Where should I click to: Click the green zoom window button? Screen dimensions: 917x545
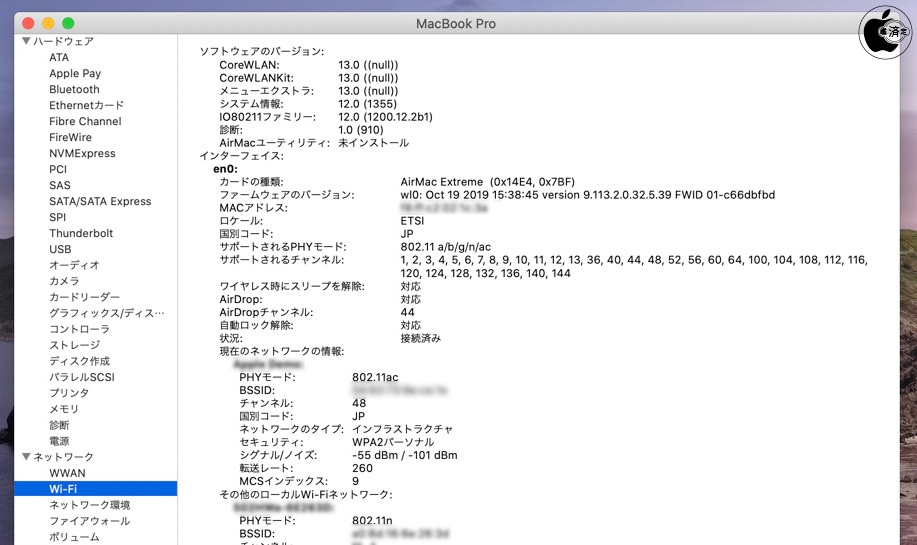pyautogui.click(x=68, y=23)
